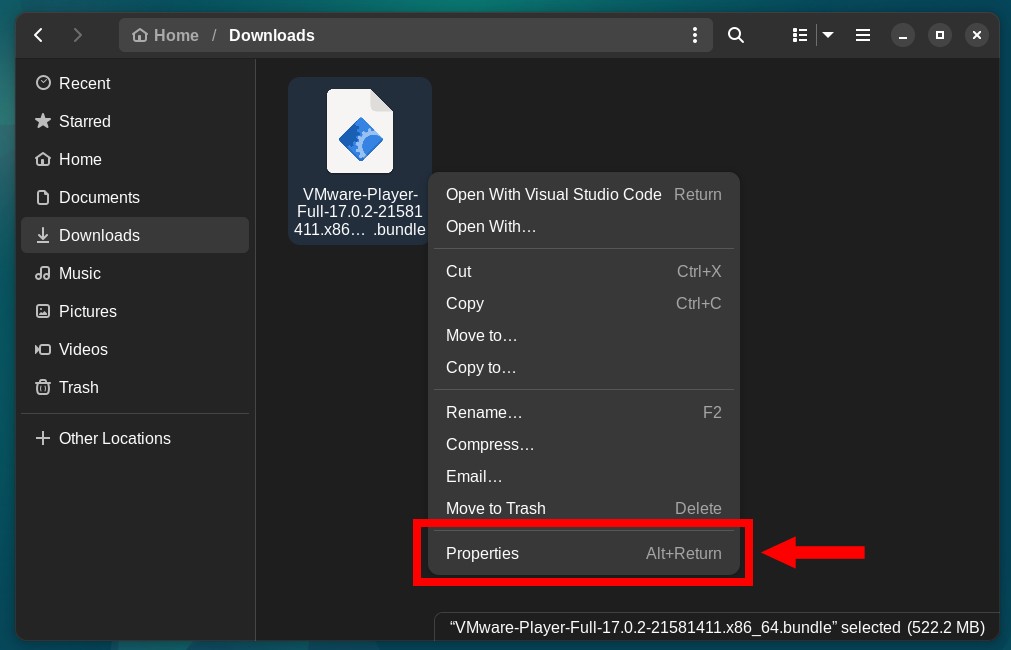
Task: Choose Open With… from context menu
Action: click(584, 226)
